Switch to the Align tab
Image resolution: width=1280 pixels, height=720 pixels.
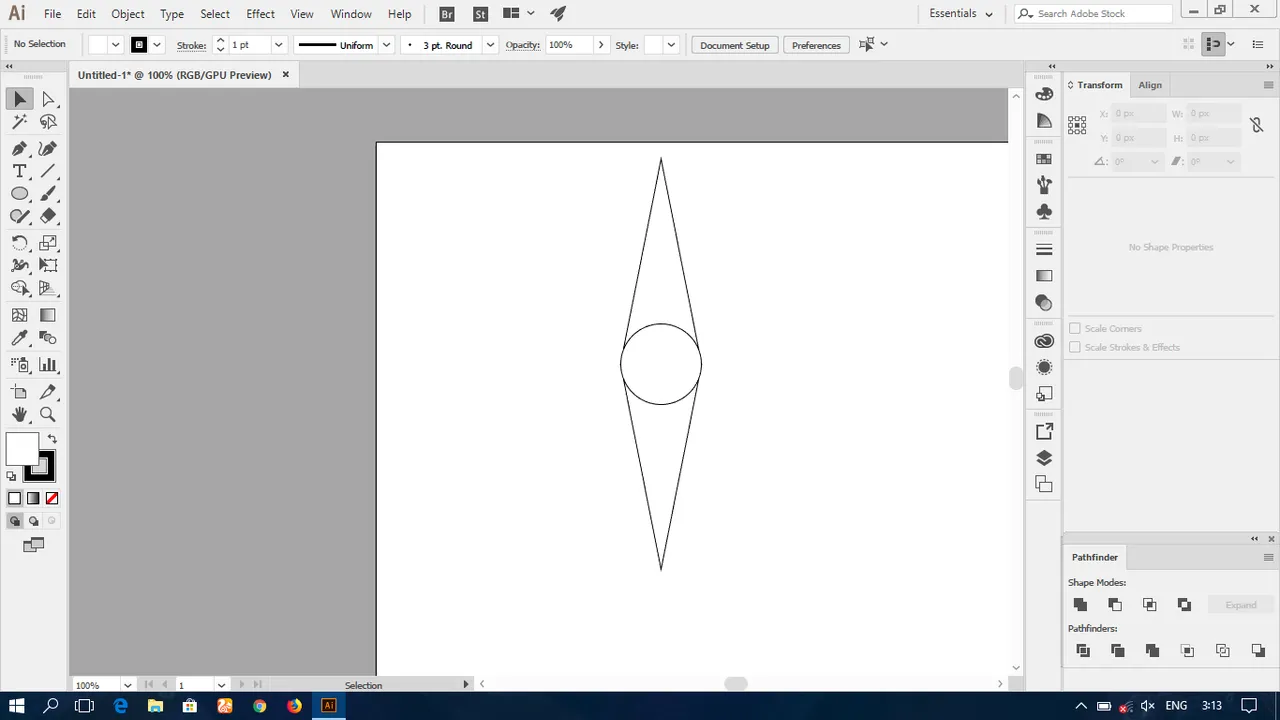coord(1150,85)
